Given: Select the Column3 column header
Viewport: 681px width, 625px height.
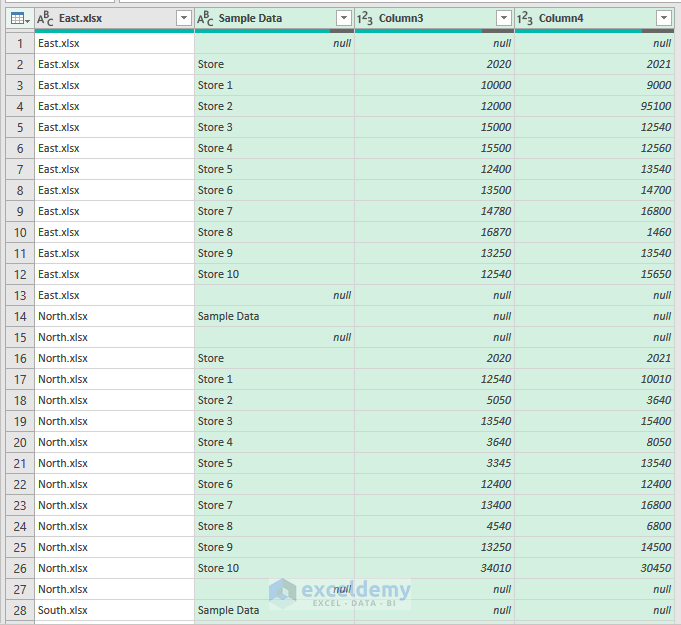Looking at the screenshot, I should [434, 19].
